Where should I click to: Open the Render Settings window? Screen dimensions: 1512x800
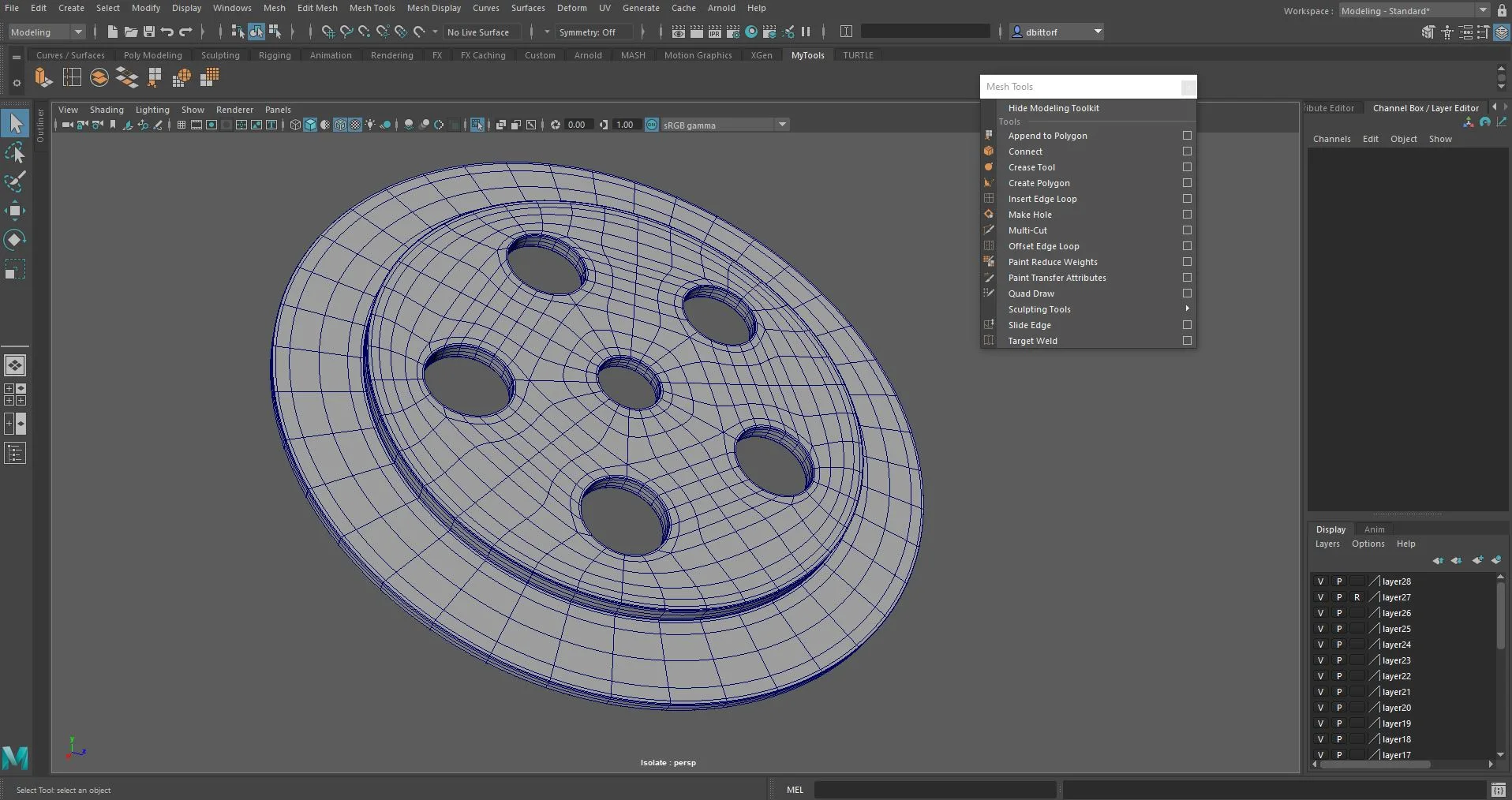point(733,32)
